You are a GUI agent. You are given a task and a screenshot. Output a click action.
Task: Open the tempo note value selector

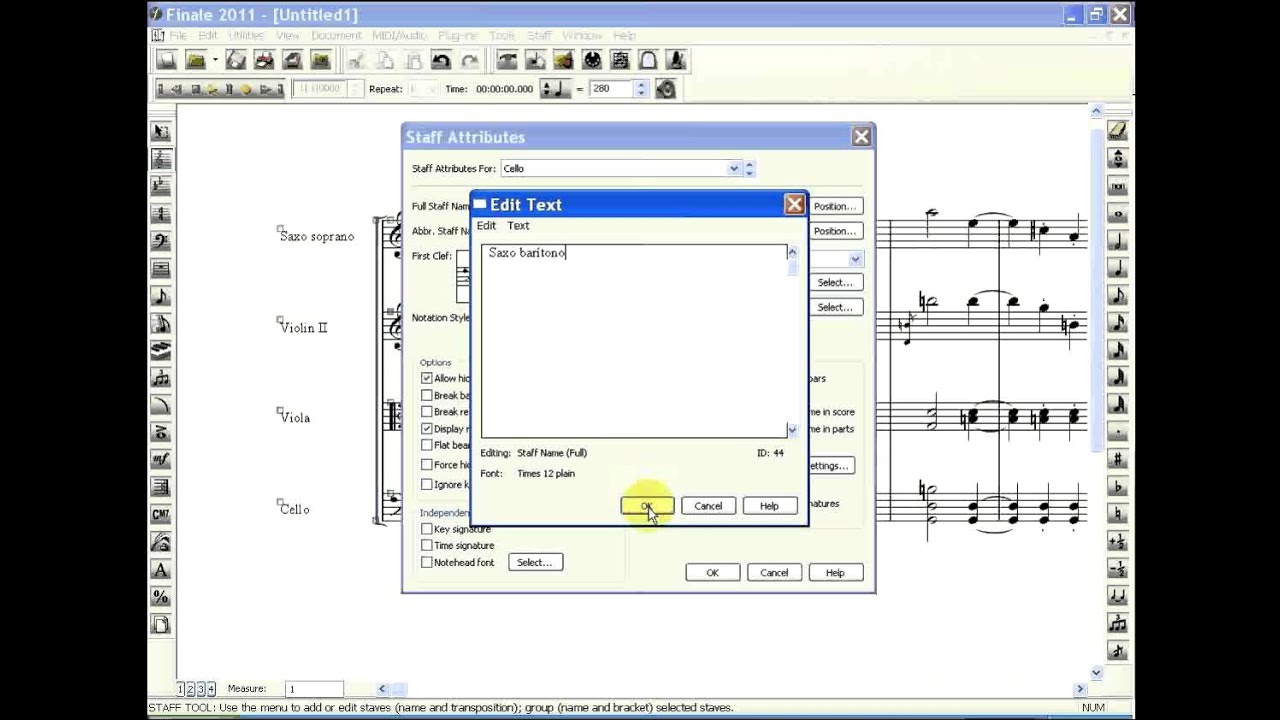coord(556,89)
